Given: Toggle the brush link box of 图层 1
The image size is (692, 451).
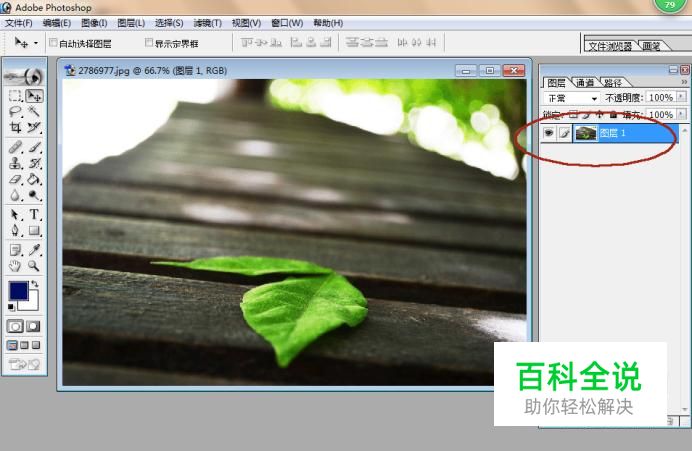Looking at the screenshot, I should point(564,133).
